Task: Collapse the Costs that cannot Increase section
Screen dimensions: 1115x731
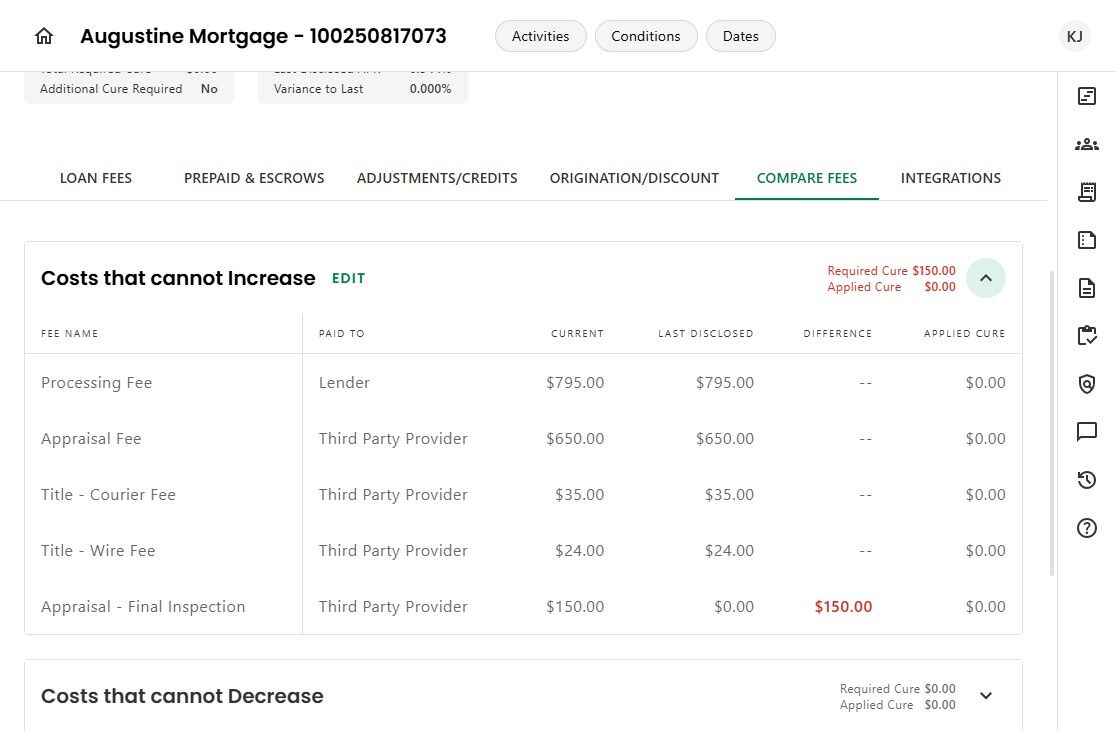Action: (986, 278)
